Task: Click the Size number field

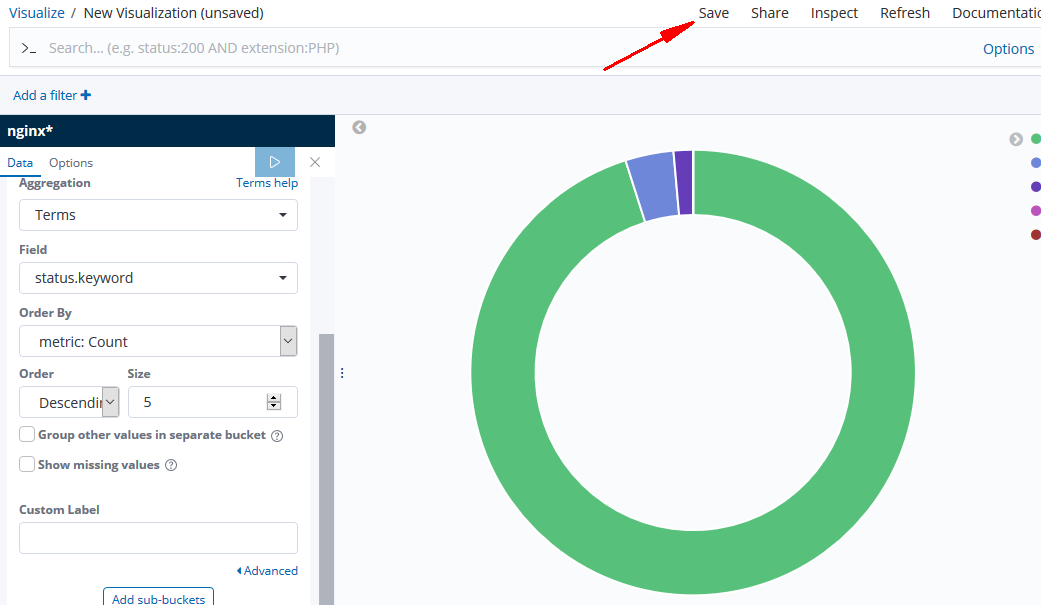Action: (x=212, y=402)
